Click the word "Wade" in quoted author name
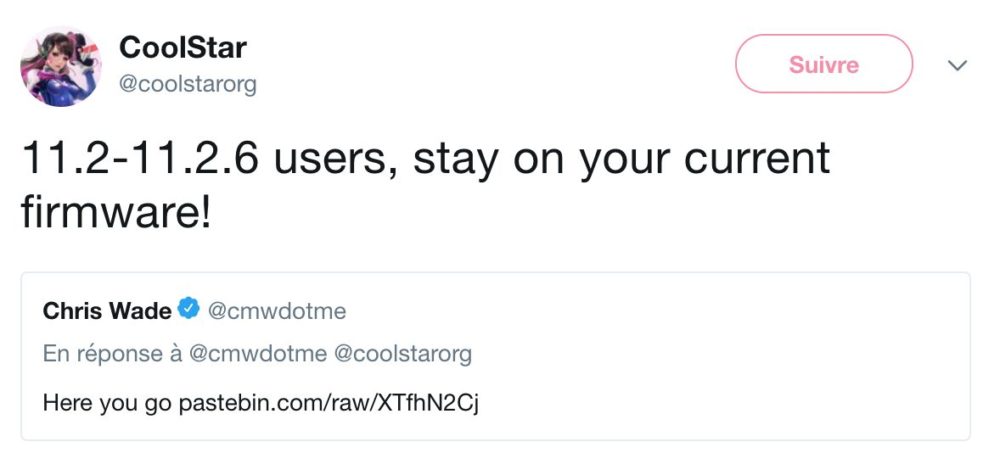Viewport: 1000px width, 453px height. click(x=142, y=311)
